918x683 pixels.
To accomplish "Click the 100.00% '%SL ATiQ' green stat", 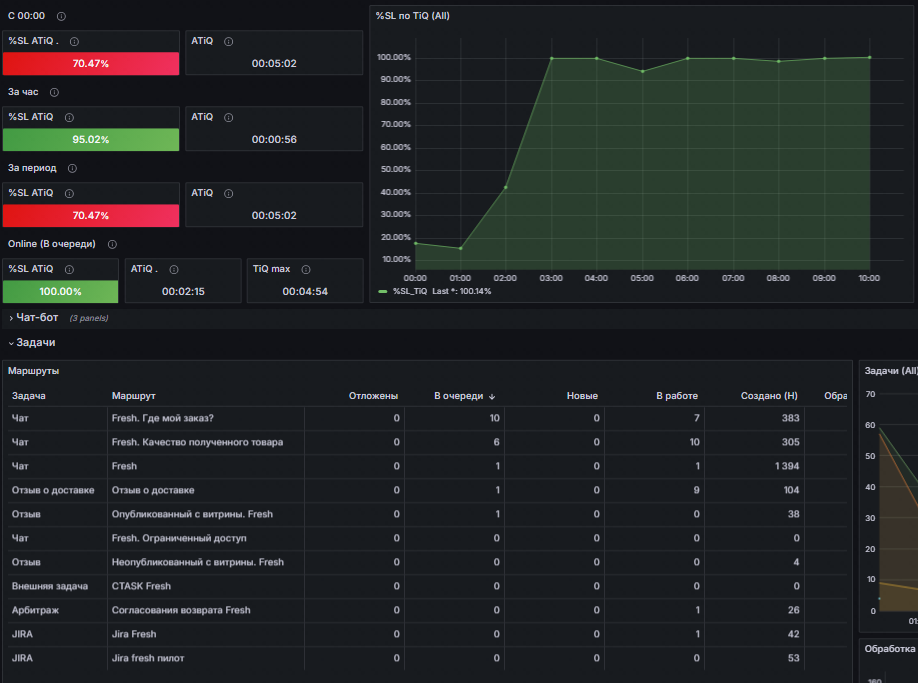I will (x=60, y=291).
